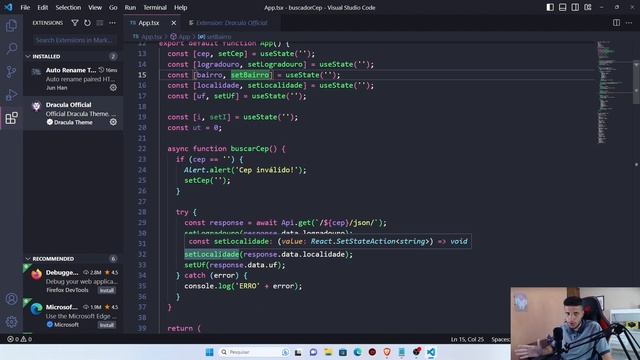This screenshot has width=640, height=360.
Task: Toggle secondary side bar layout icon
Action: tap(575, 7)
